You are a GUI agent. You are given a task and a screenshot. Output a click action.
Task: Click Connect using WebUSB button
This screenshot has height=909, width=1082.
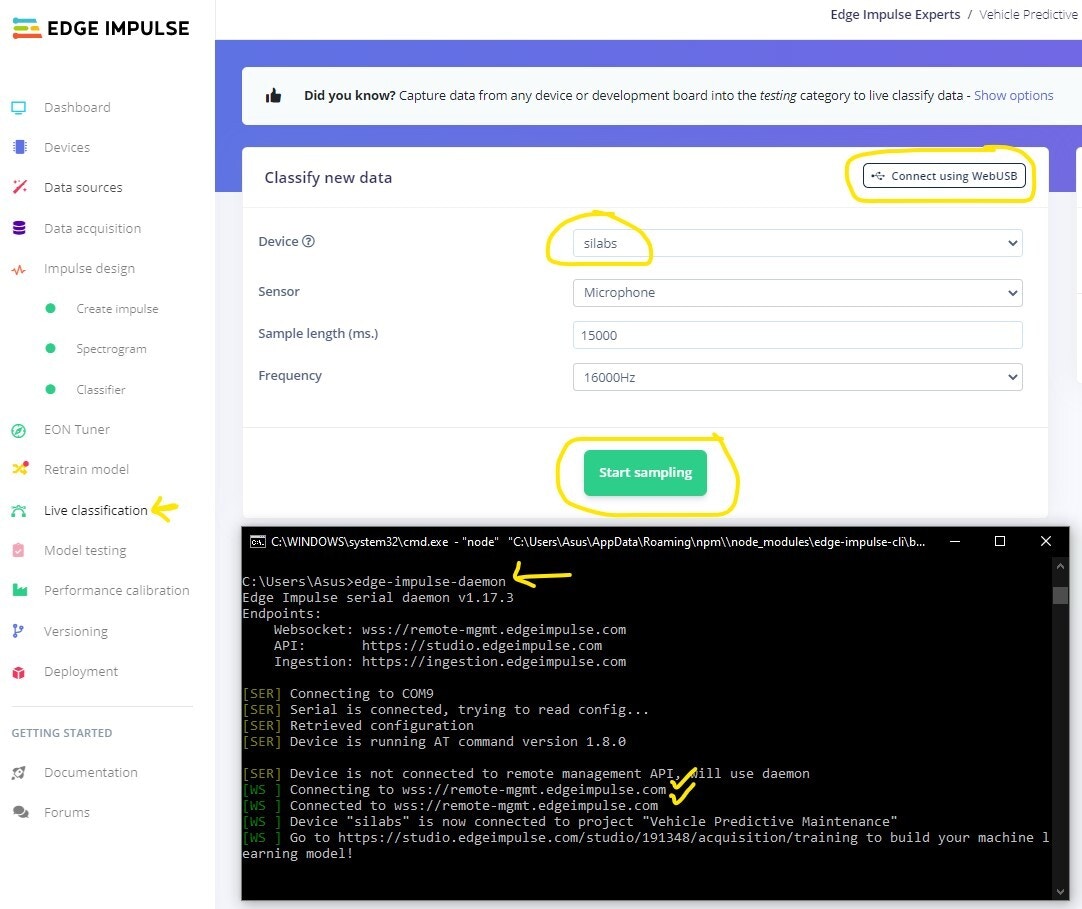(x=944, y=175)
